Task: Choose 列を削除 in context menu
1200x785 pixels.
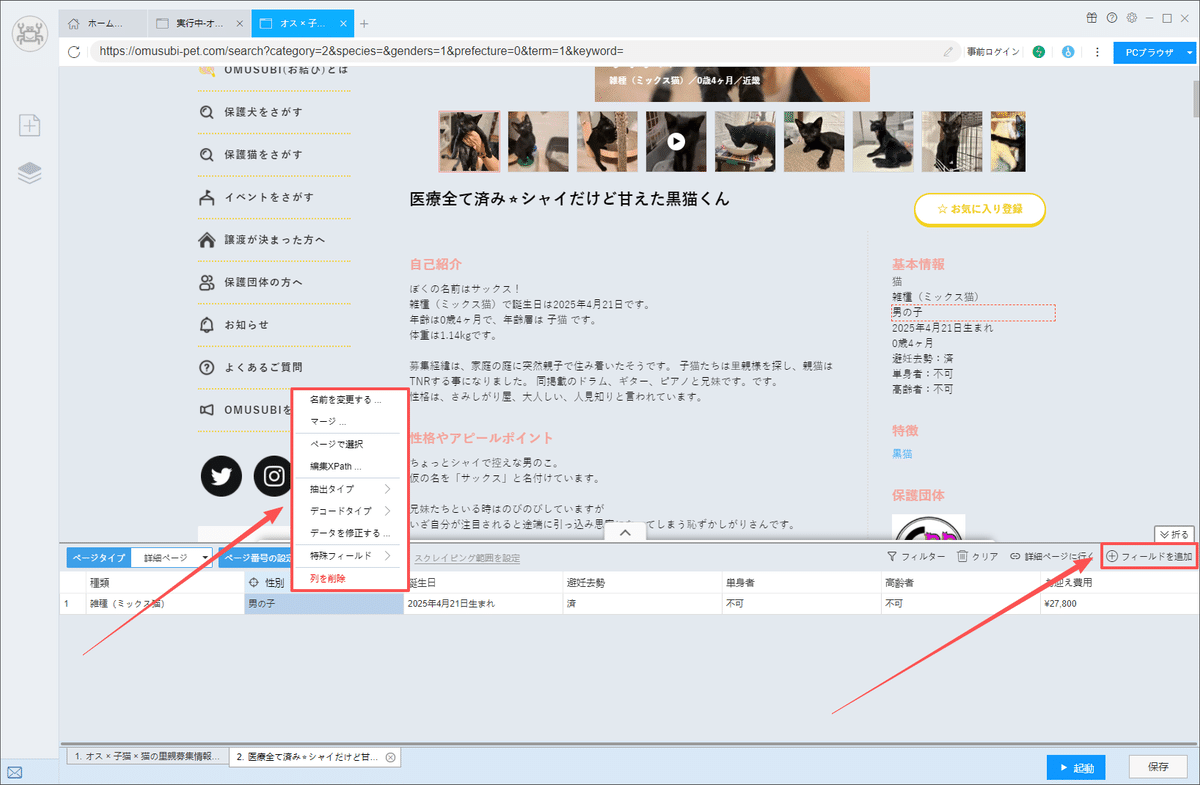Action: tap(349, 579)
